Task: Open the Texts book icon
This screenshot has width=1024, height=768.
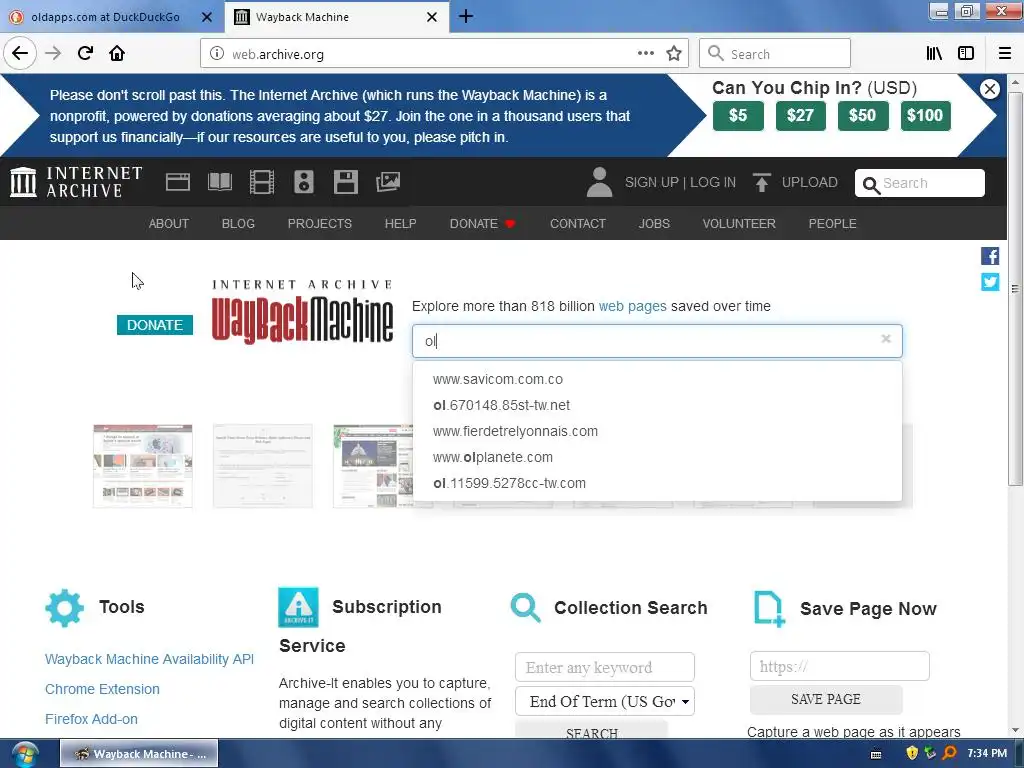Action: point(219,182)
